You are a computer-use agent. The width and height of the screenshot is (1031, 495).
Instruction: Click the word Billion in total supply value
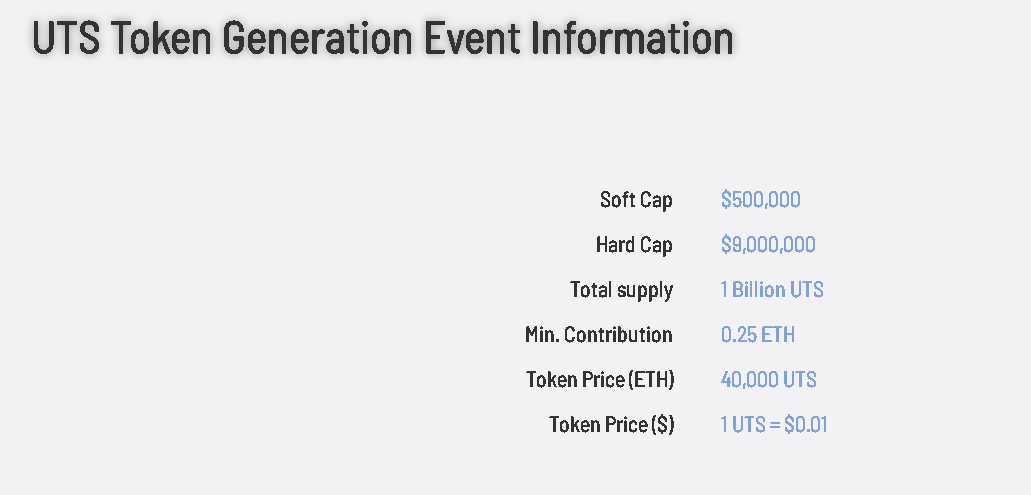tap(759, 290)
